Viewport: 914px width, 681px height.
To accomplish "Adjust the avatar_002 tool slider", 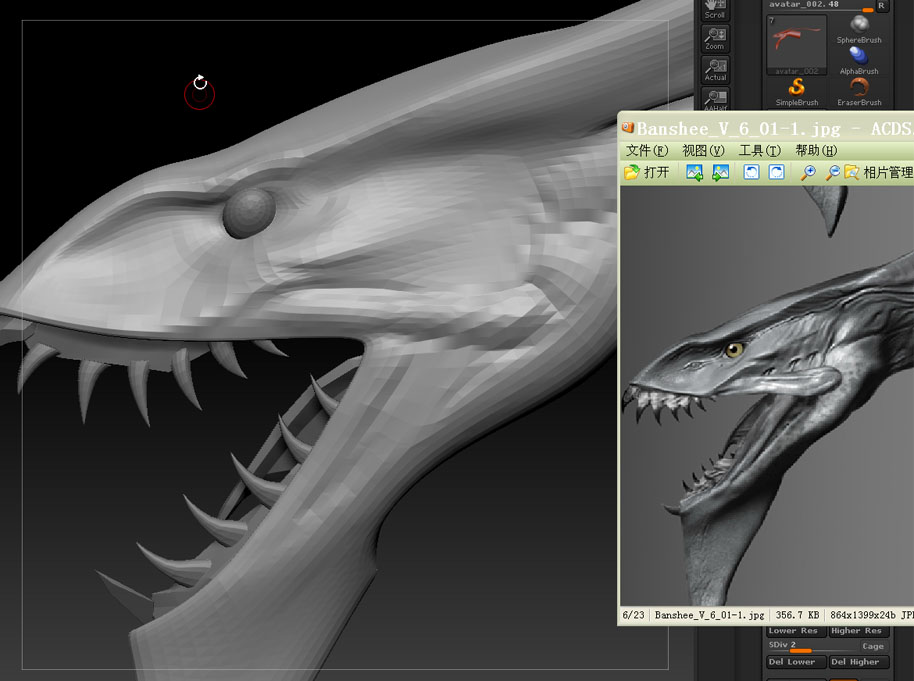I will click(x=821, y=6).
